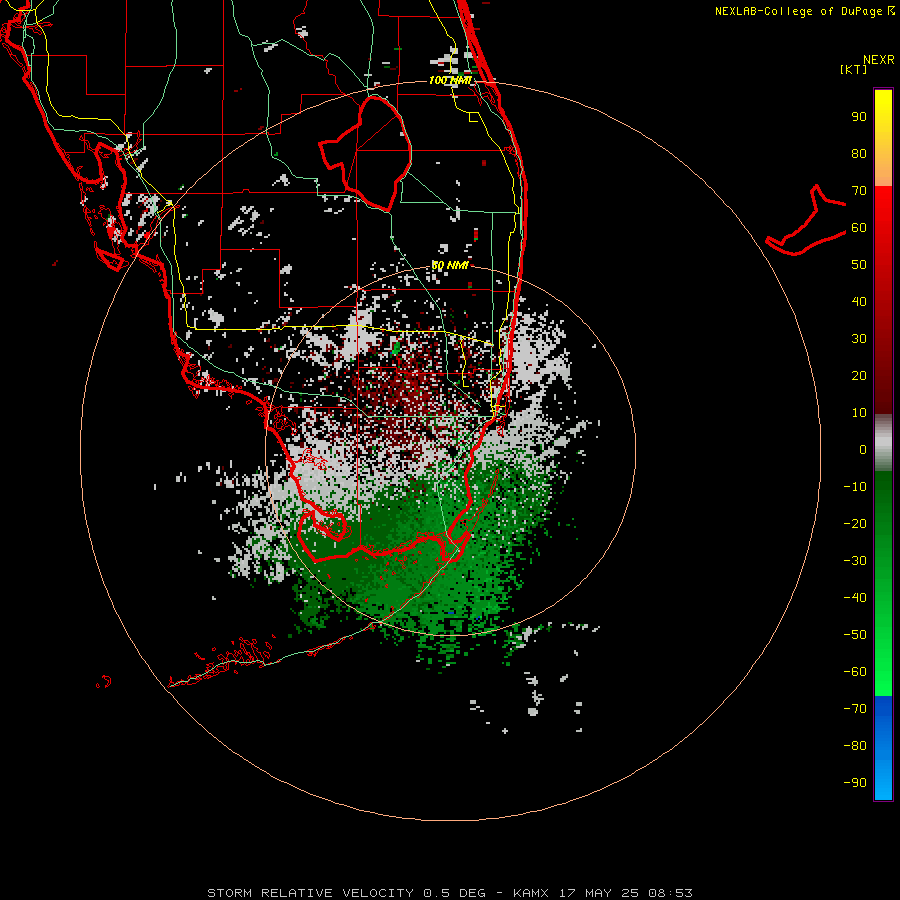Click the -20 knot scale label
900x900 pixels.
coord(855,524)
